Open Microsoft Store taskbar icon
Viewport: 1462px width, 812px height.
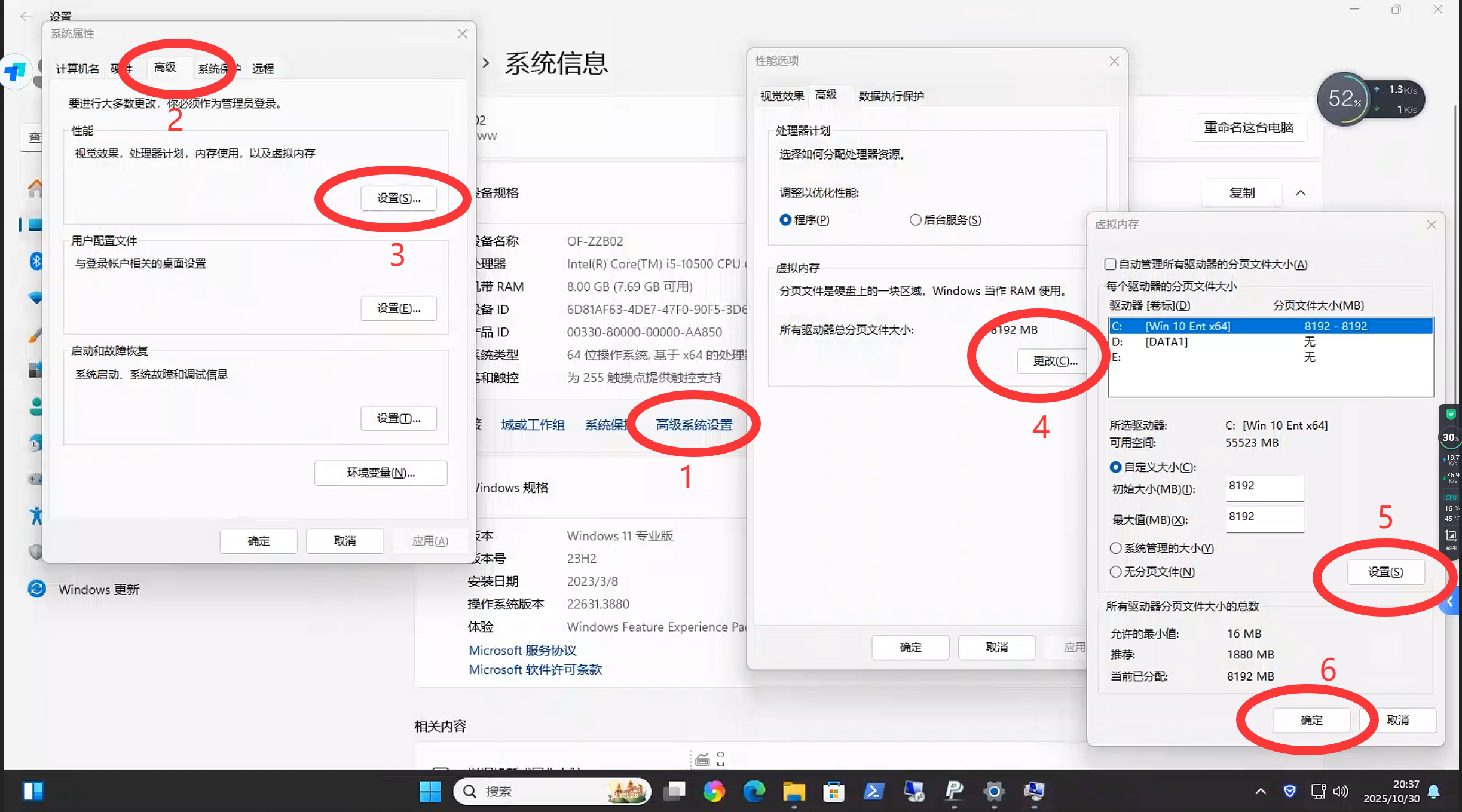(833, 791)
